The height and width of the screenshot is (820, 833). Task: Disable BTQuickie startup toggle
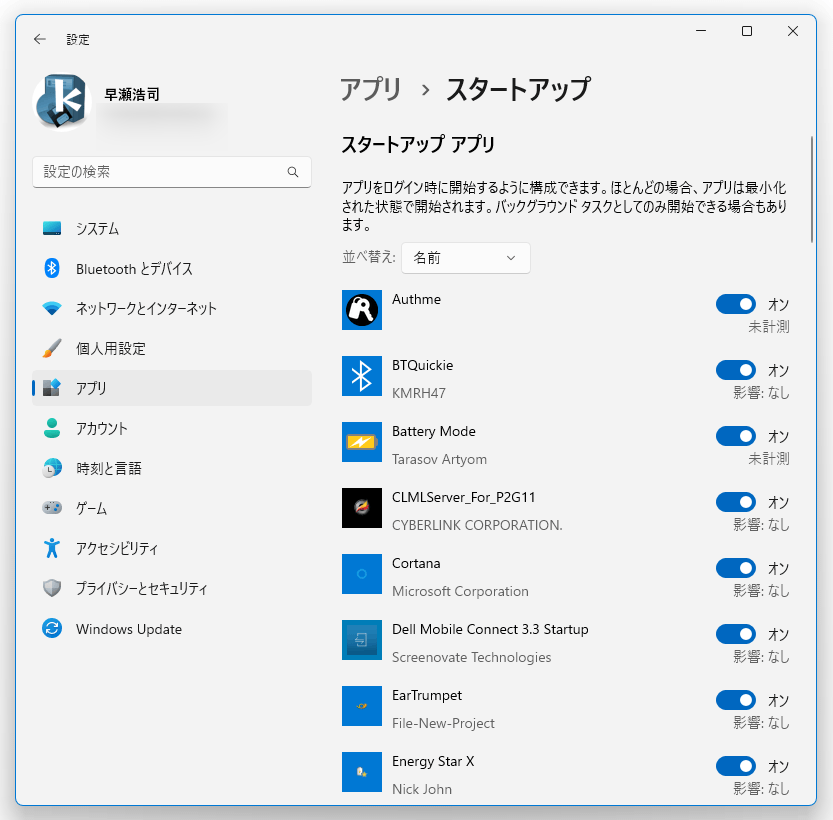736,370
